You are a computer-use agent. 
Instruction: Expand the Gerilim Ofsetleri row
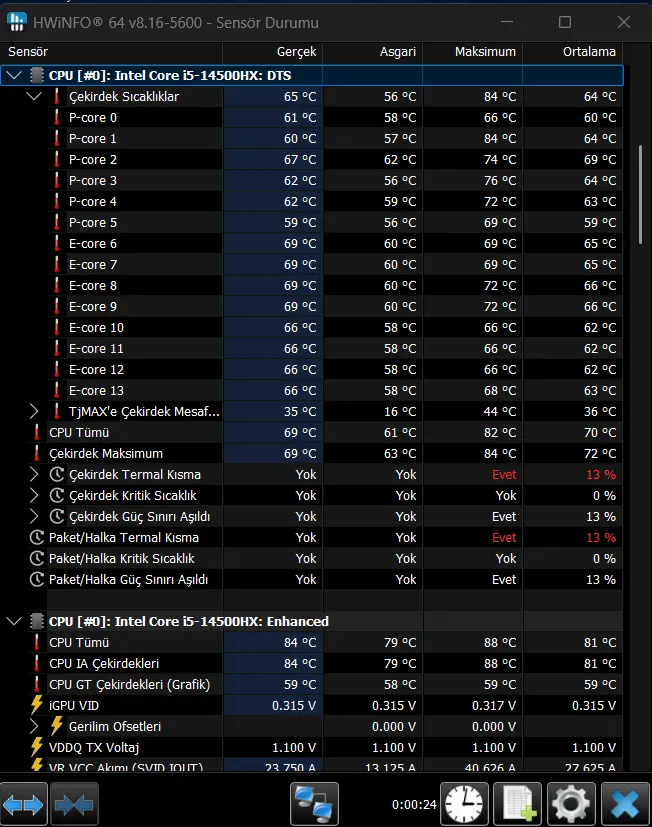[34, 726]
